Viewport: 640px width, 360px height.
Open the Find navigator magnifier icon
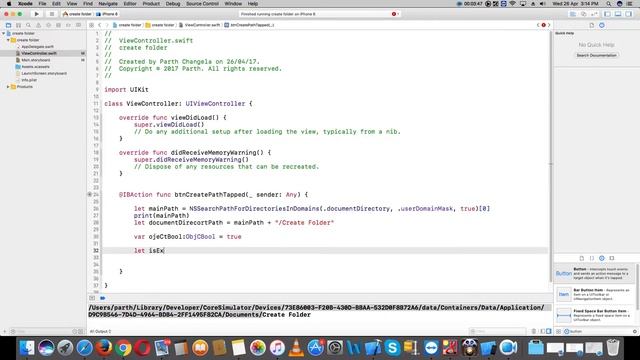pos(28,25)
